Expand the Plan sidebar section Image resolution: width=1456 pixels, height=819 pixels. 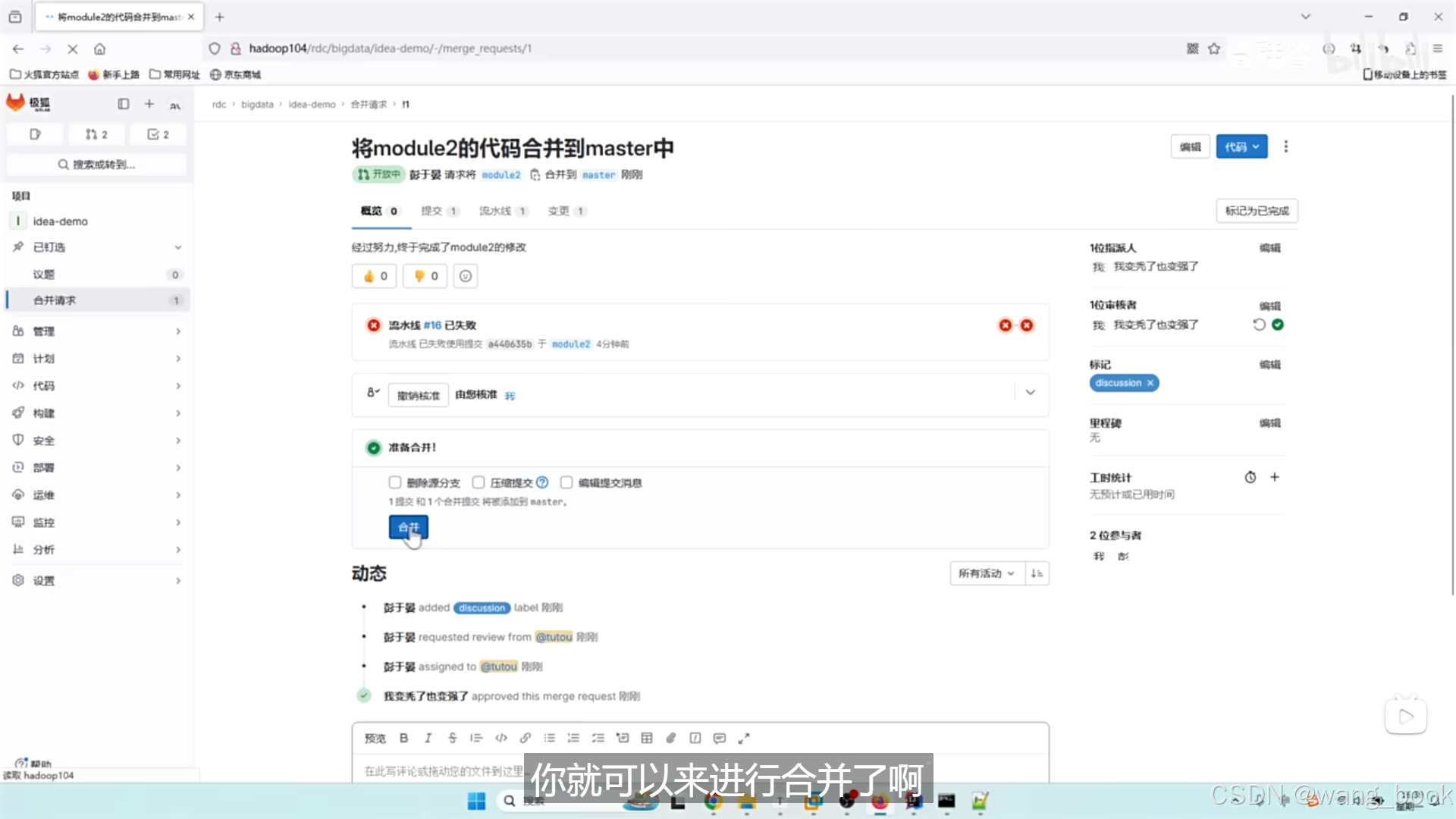click(x=99, y=359)
